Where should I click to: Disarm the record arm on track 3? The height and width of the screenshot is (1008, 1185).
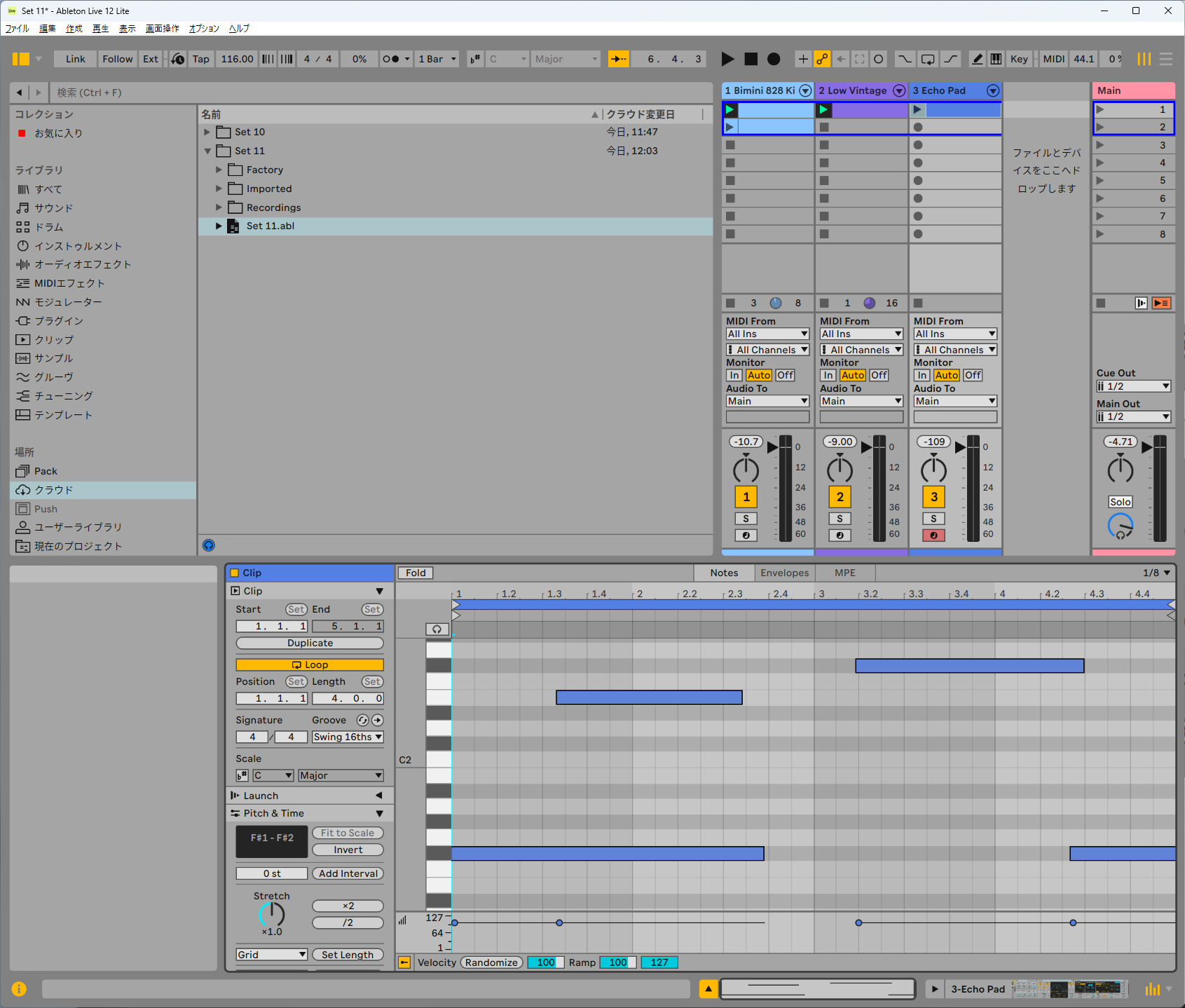pos(933,536)
